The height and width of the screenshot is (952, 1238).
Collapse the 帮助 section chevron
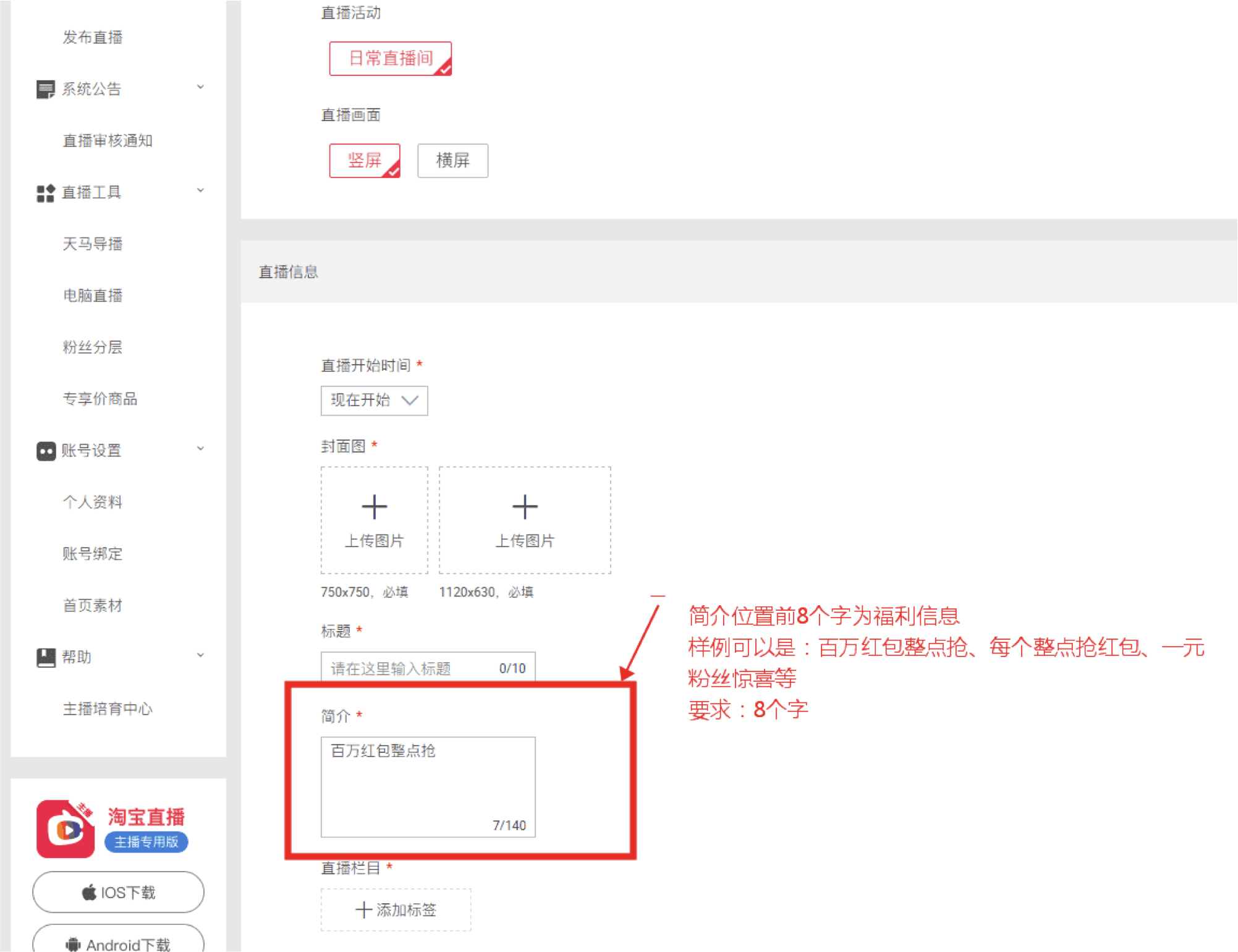pyautogui.click(x=200, y=655)
